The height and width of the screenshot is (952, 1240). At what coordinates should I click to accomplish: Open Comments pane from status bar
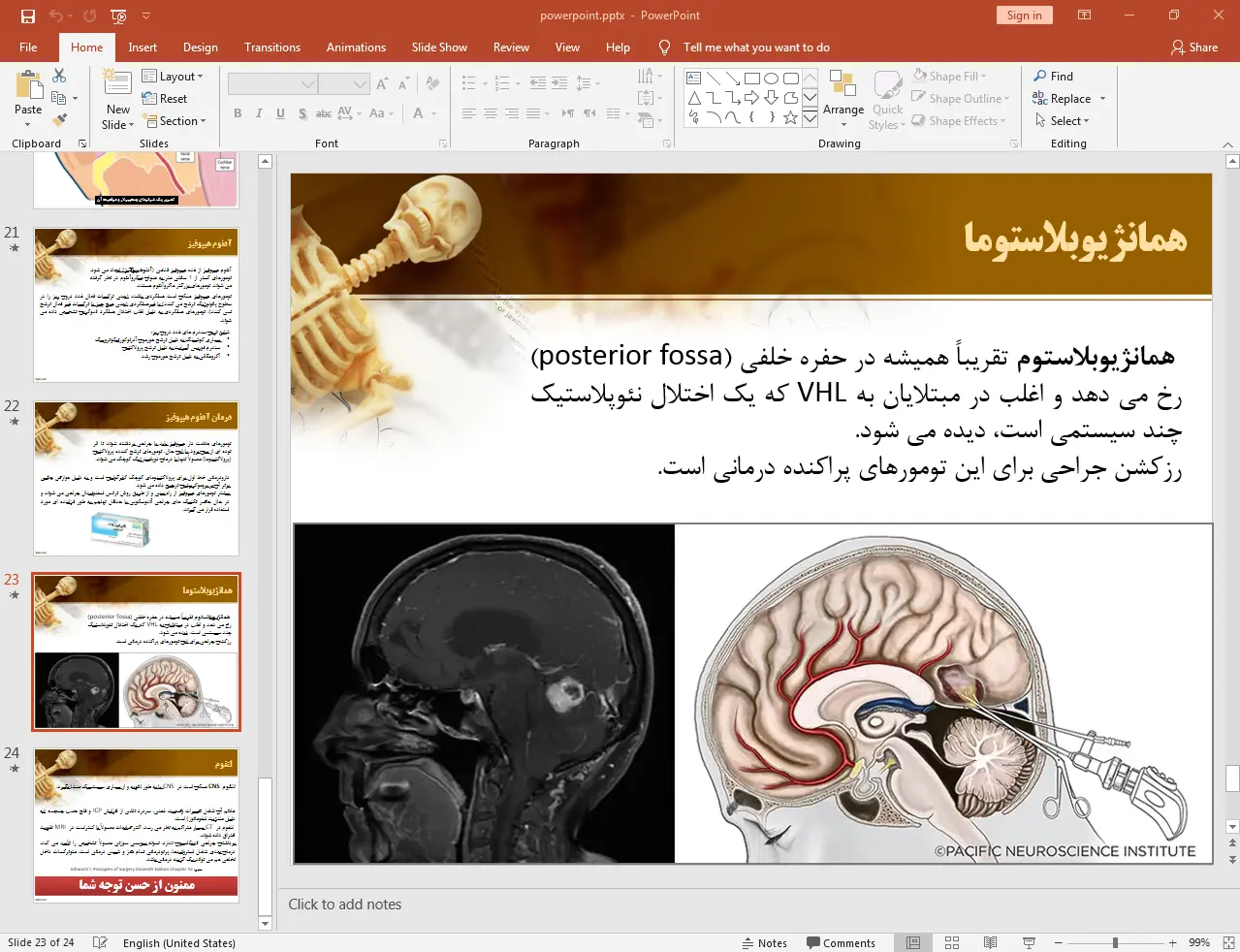[841, 942]
